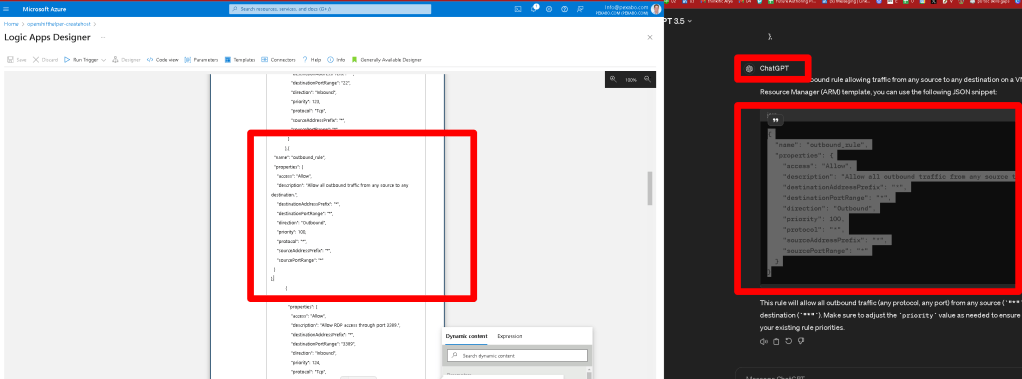This screenshot has height=379, width=1022.
Task: Click the ChatGPT avatar icon
Action: point(750,68)
